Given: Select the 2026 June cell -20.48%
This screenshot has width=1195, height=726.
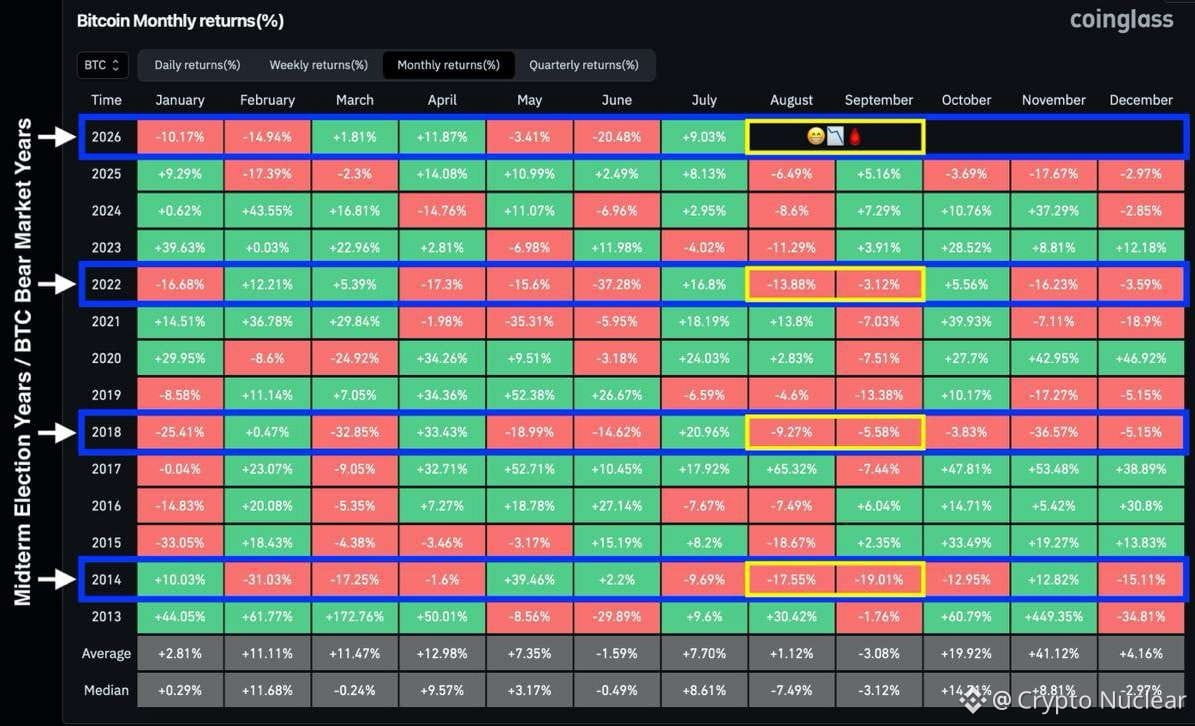Looking at the screenshot, I should click(x=617, y=137).
